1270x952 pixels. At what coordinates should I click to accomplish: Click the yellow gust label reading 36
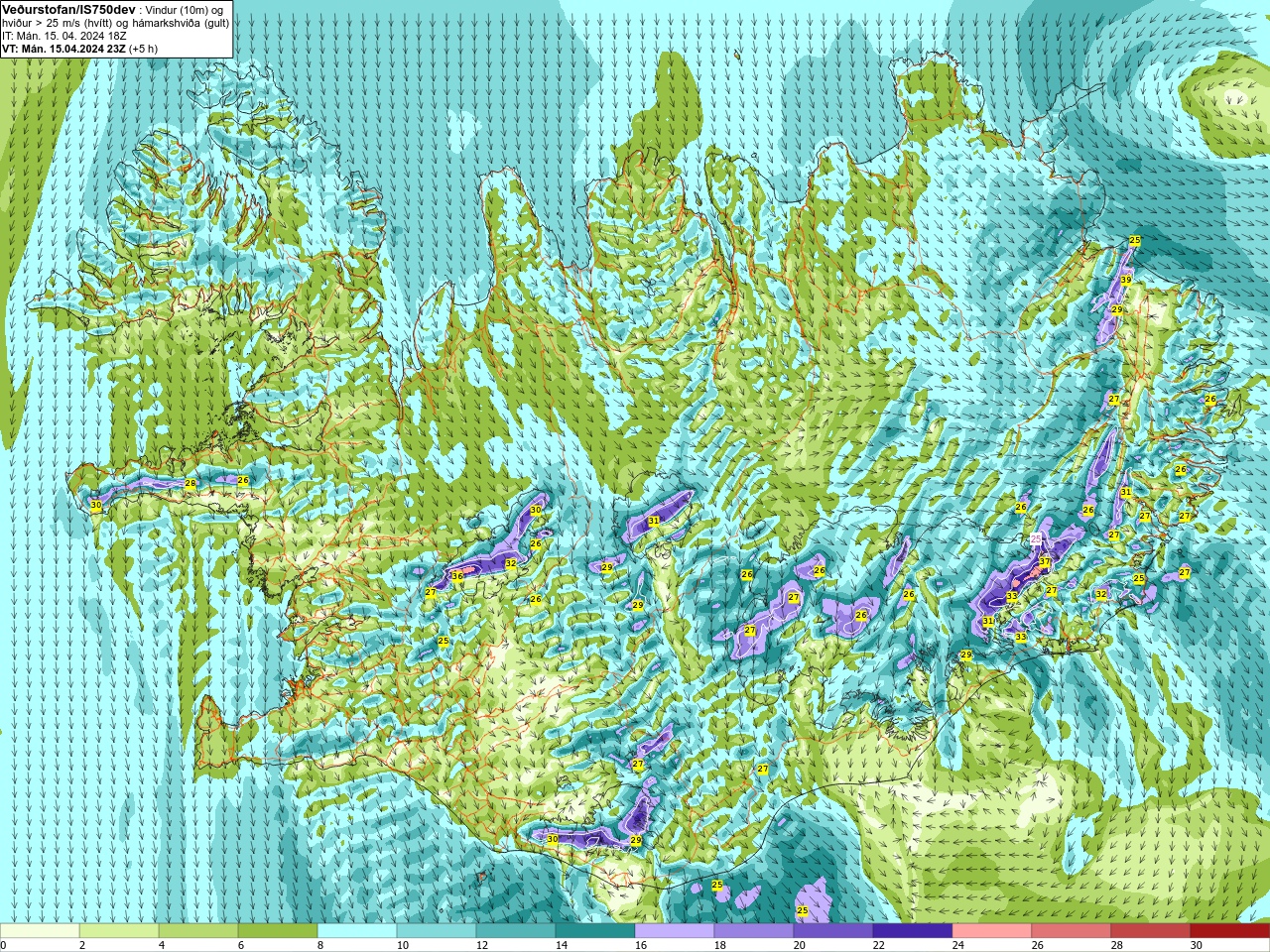457,576
